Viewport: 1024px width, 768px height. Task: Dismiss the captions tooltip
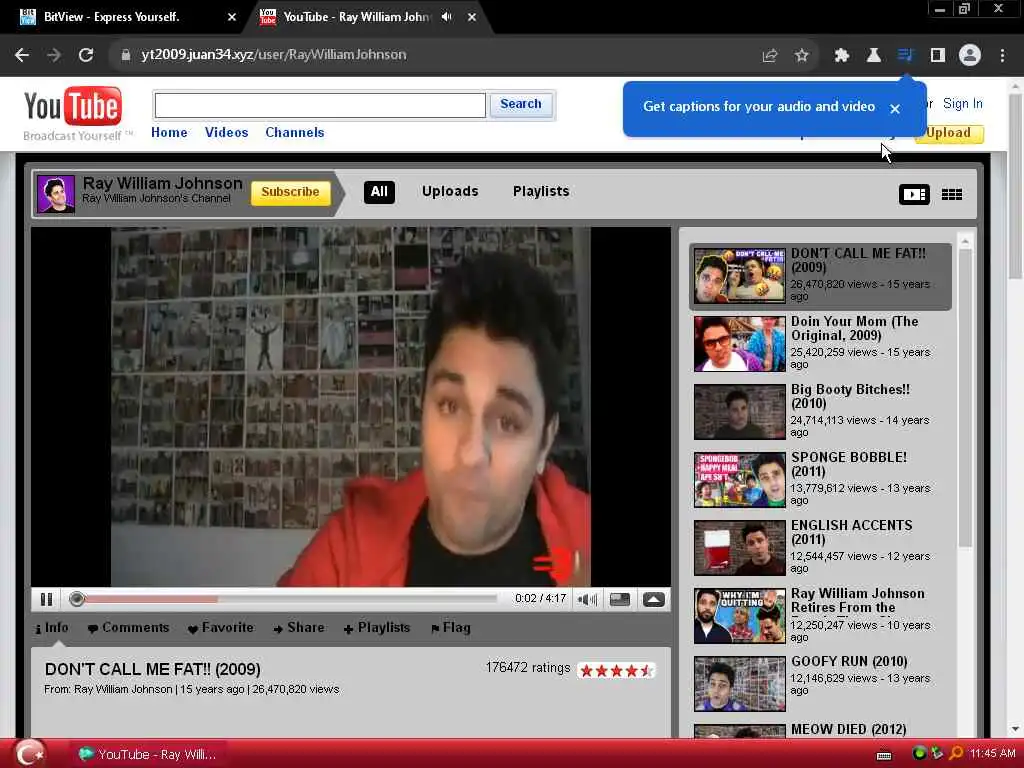[895, 108]
